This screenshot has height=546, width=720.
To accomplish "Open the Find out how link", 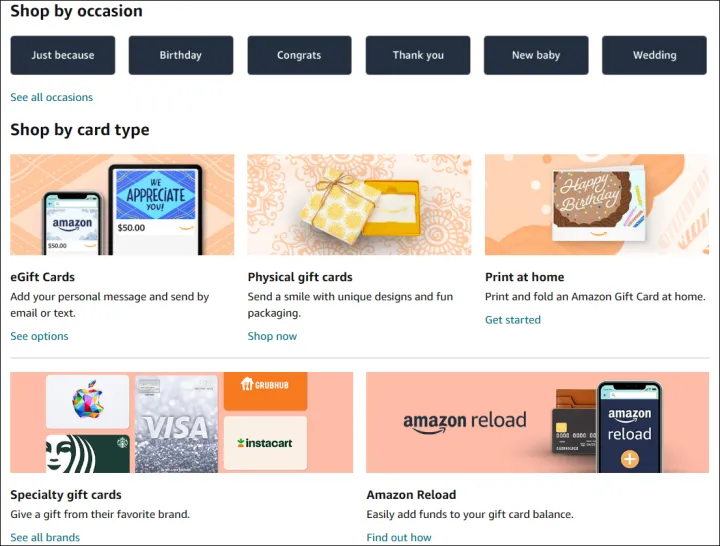I will [399, 537].
